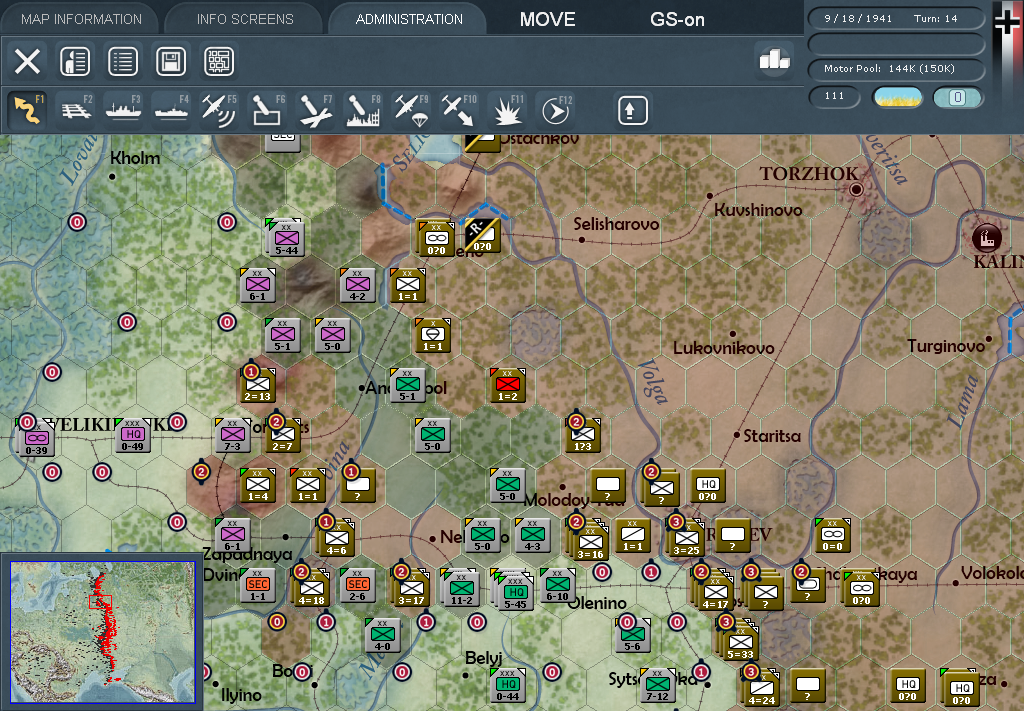The width and height of the screenshot is (1024, 711).
Task: Click the Motor Pool 144K (150K) readout
Action: pos(896,69)
